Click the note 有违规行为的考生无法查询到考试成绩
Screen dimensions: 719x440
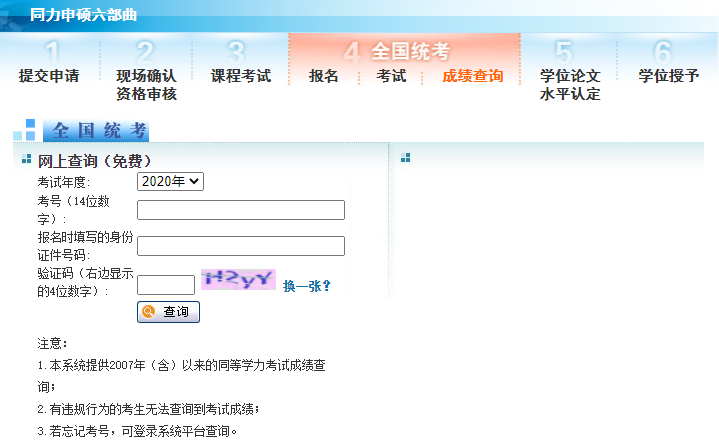point(149,409)
